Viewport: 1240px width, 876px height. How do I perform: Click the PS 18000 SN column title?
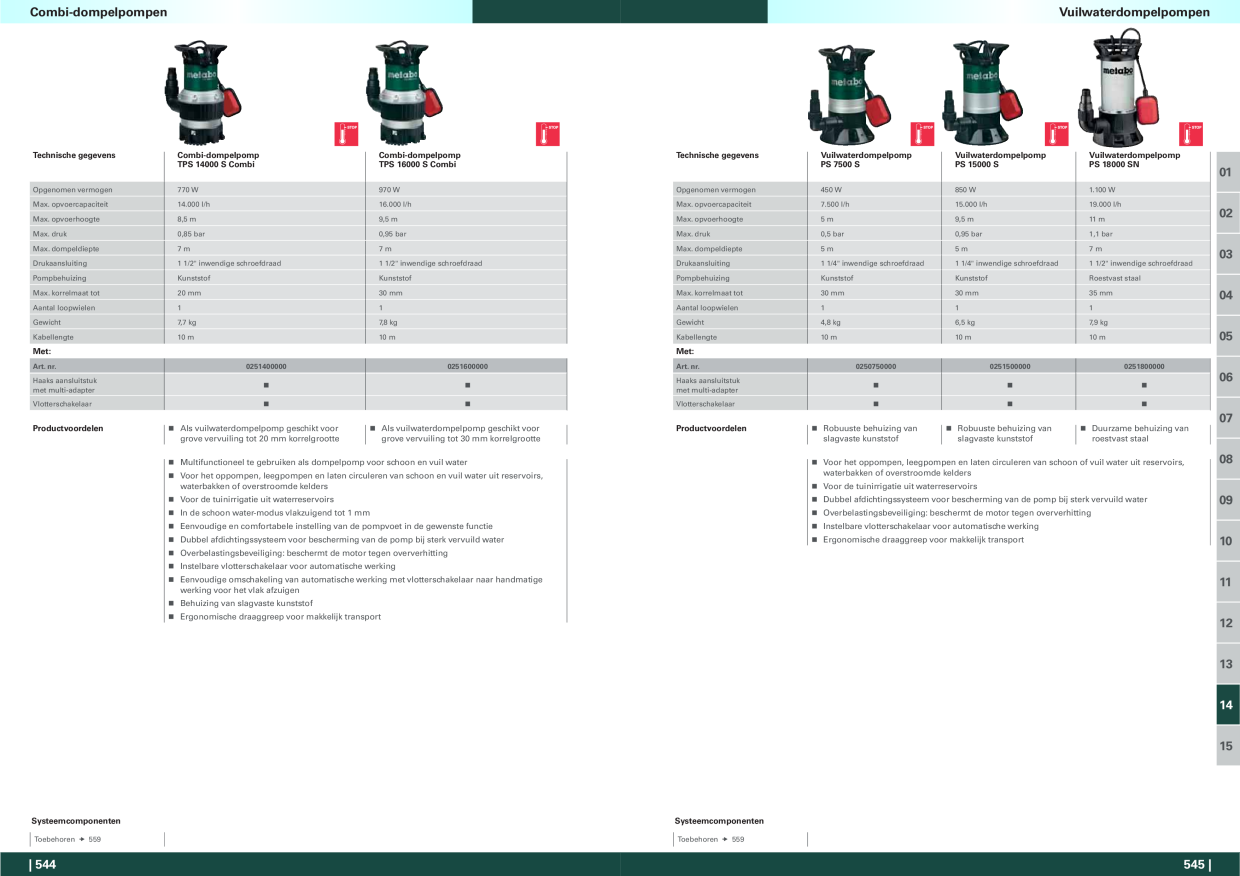(1134, 160)
